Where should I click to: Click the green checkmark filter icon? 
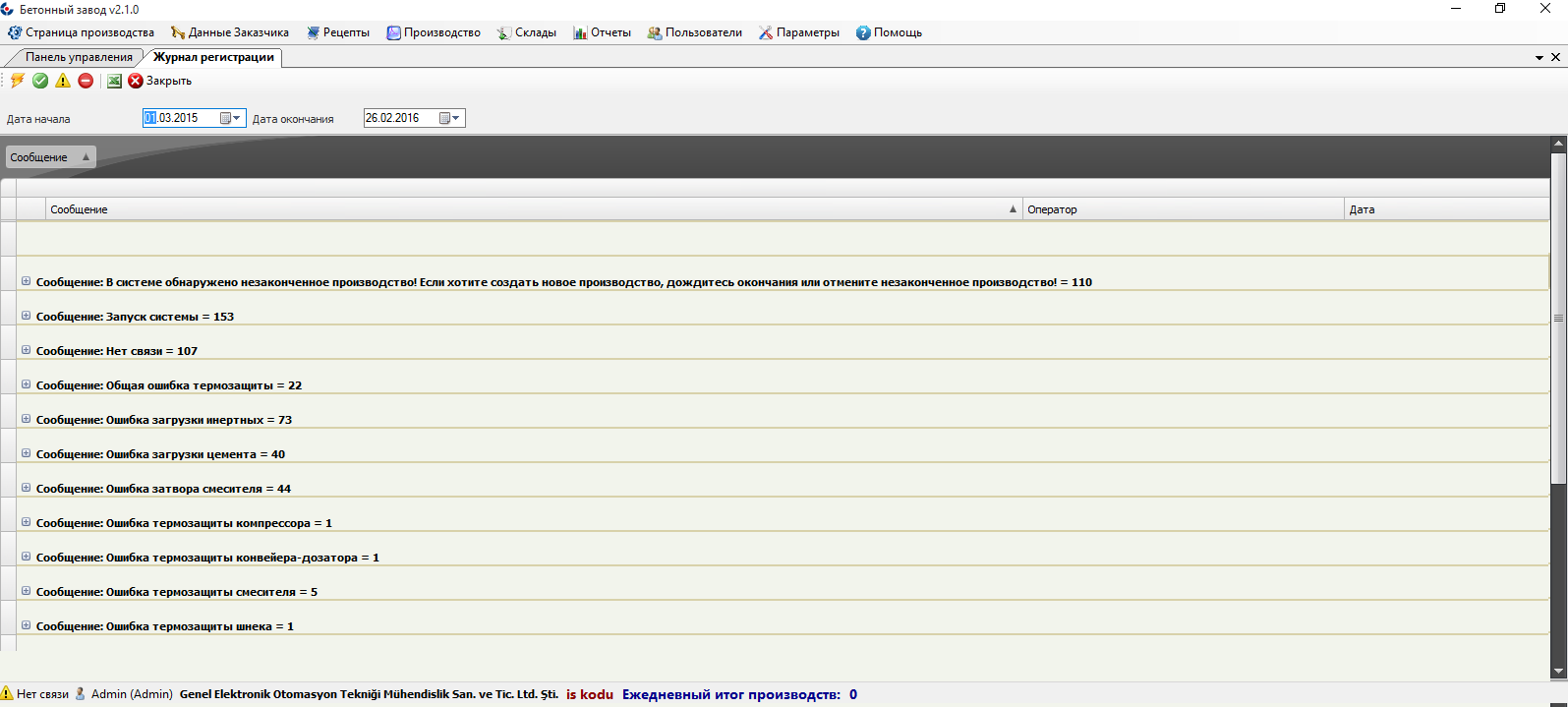[x=40, y=81]
